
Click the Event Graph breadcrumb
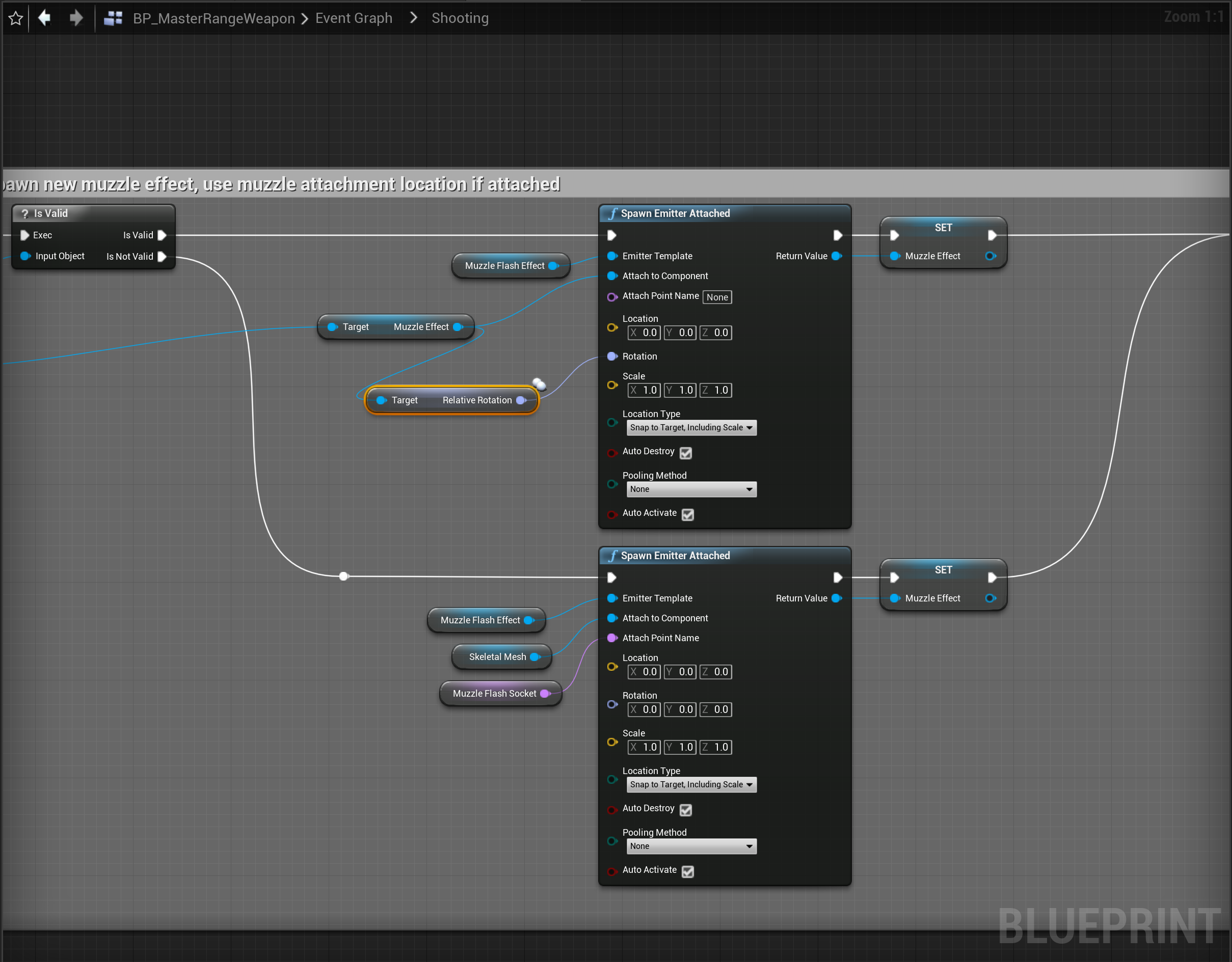(354, 19)
